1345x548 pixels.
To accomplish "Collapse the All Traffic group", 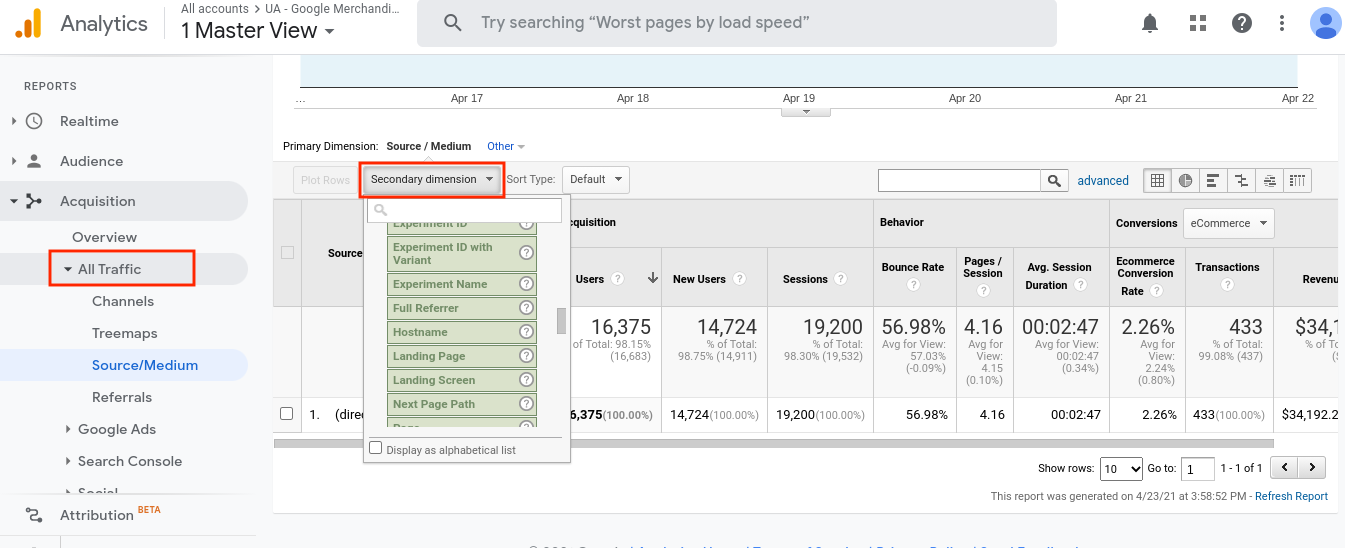I will coord(68,269).
